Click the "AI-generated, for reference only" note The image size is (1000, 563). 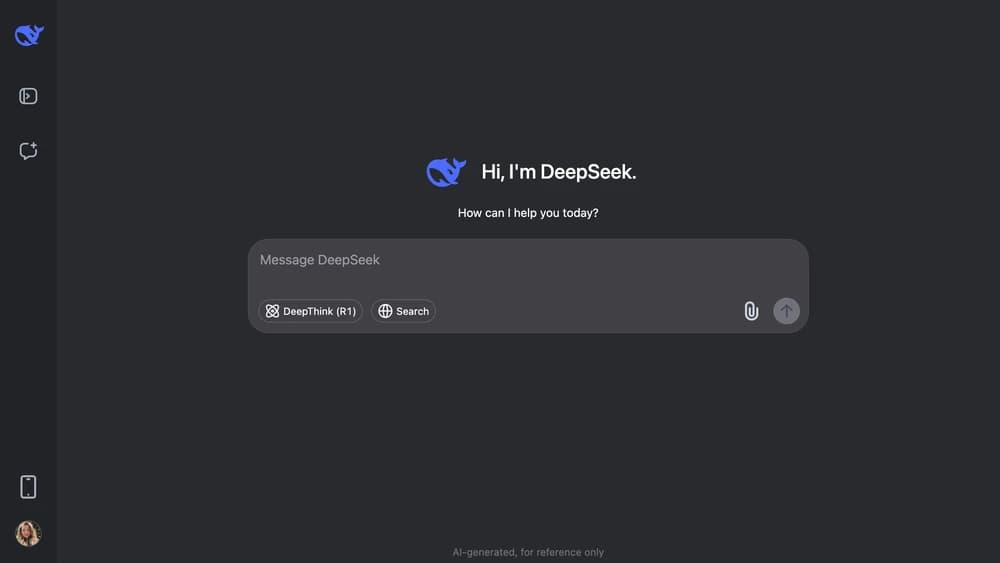(x=528, y=552)
